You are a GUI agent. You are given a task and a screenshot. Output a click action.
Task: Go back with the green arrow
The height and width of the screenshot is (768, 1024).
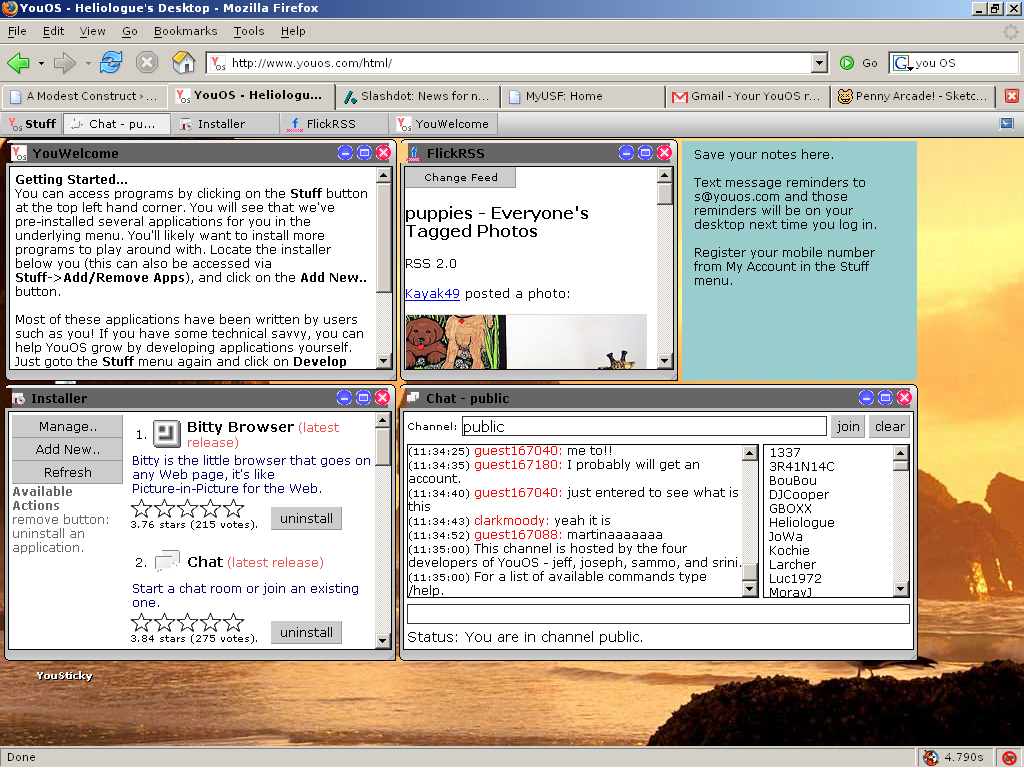(x=18, y=63)
